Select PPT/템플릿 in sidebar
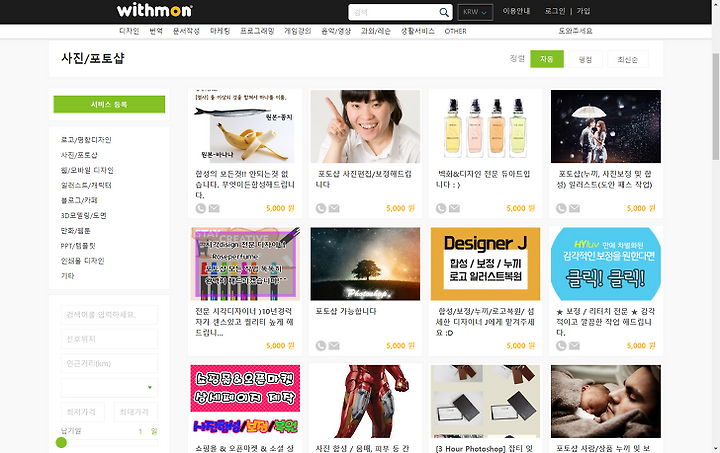Screen dimensions: 720x453 (x=78, y=246)
